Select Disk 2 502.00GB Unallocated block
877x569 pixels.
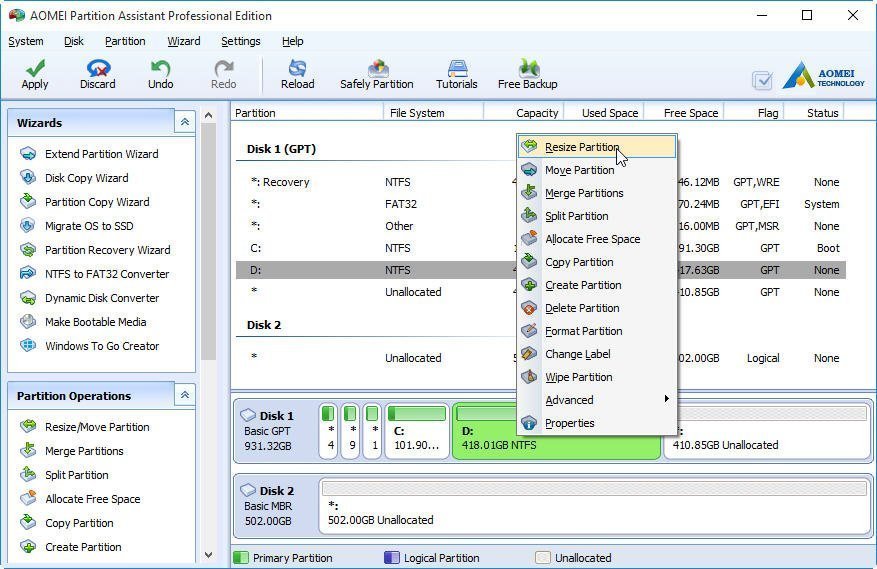[595, 506]
